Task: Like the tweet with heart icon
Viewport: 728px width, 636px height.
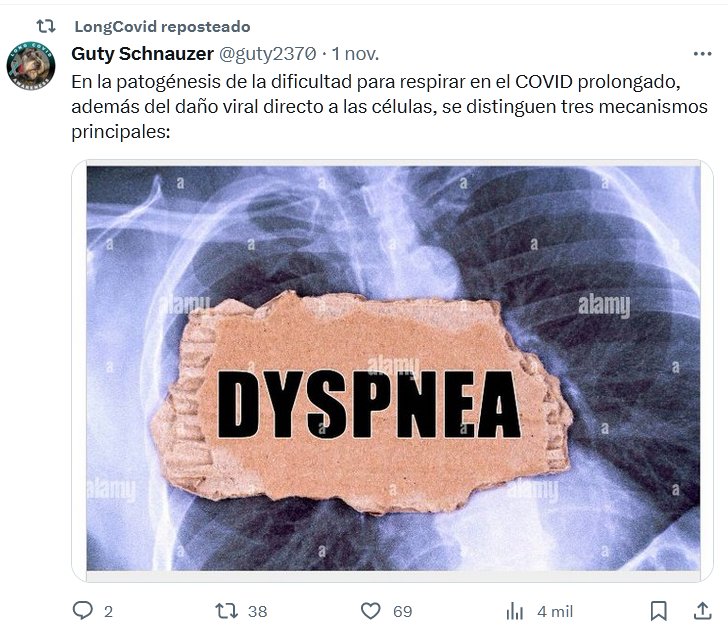Action: click(370, 611)
